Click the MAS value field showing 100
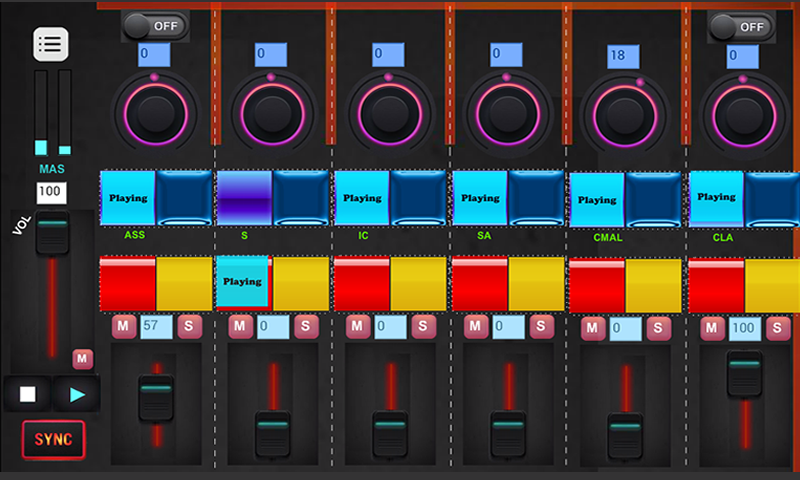The width and height of the screenshot is (800, 480). coord(52,192)
